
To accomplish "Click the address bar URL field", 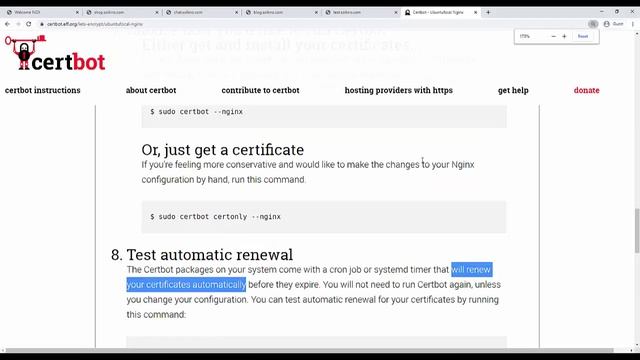I will coord(310,24).
